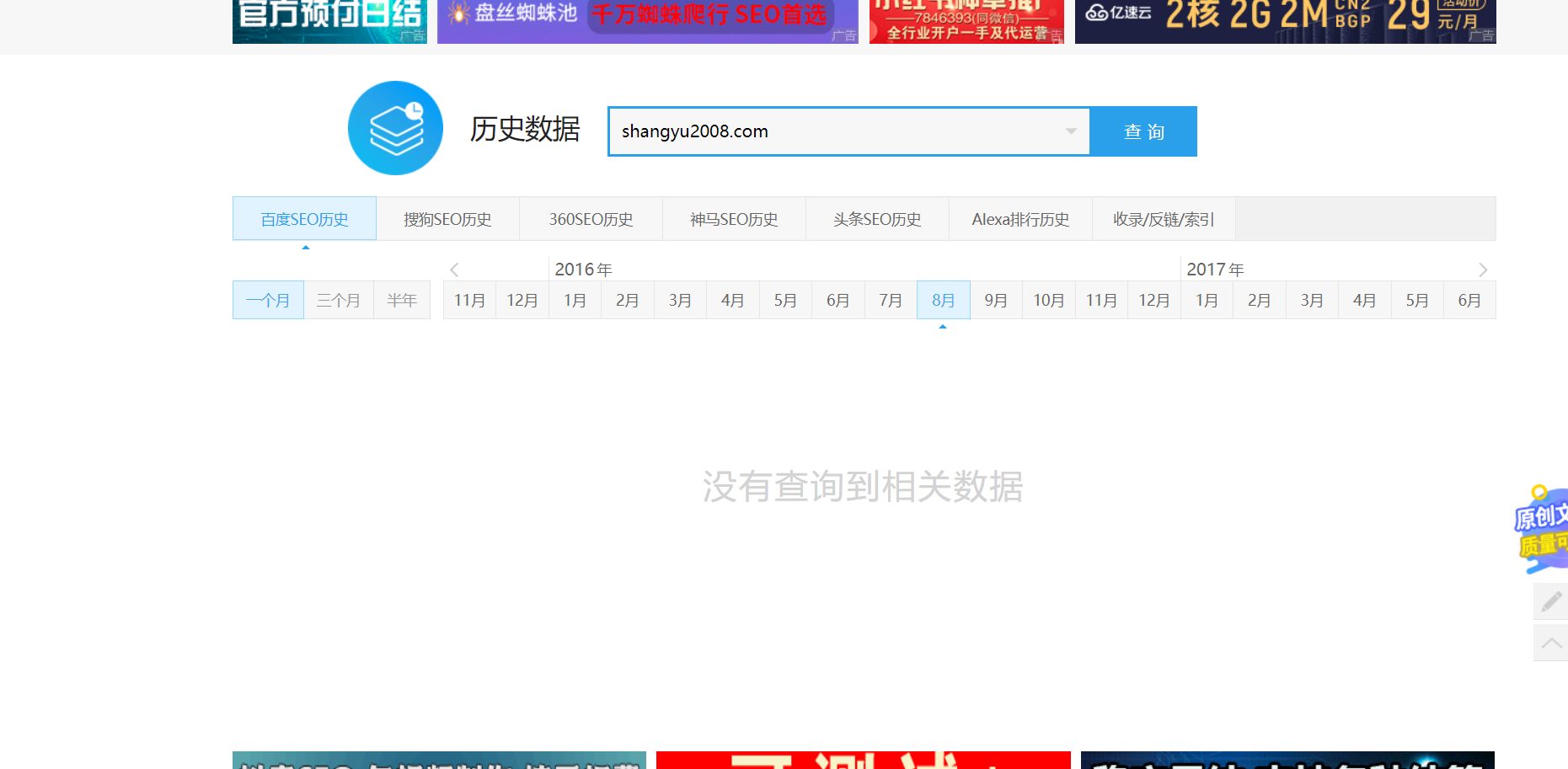Click the back-to-top arrow icon bottom right
This screenshot has width=1568, height=769.
[x=1551, y=643]
